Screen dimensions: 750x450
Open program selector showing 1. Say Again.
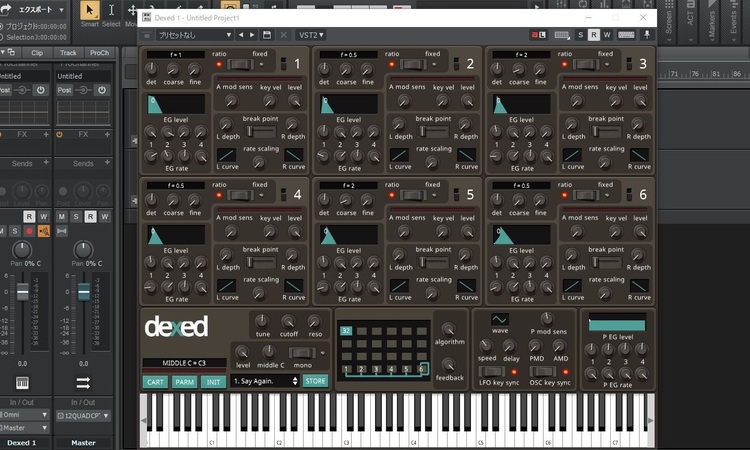[265, 381]
